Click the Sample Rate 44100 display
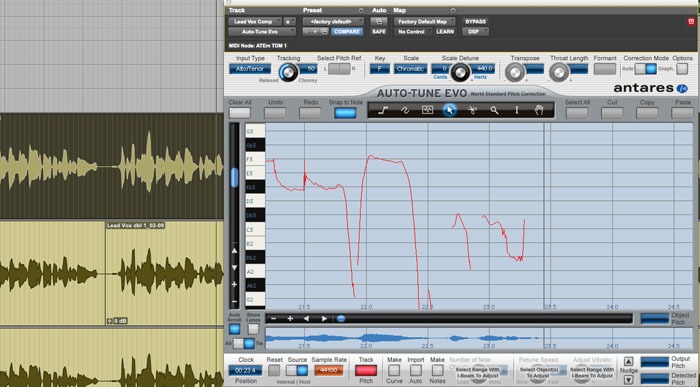Viewport: 700px width, 387px height. coord(329,370)
